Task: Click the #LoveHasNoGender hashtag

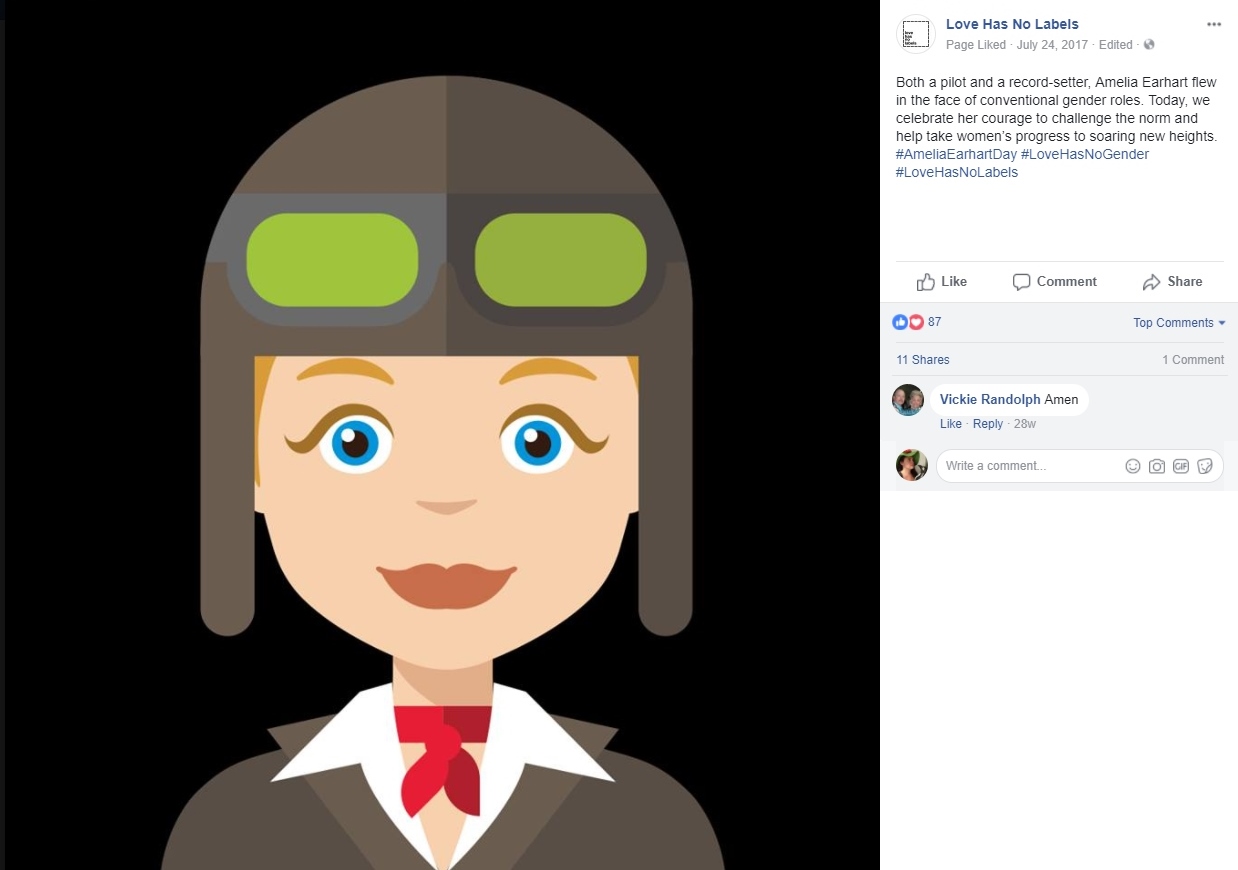Action: point(1085,154)
